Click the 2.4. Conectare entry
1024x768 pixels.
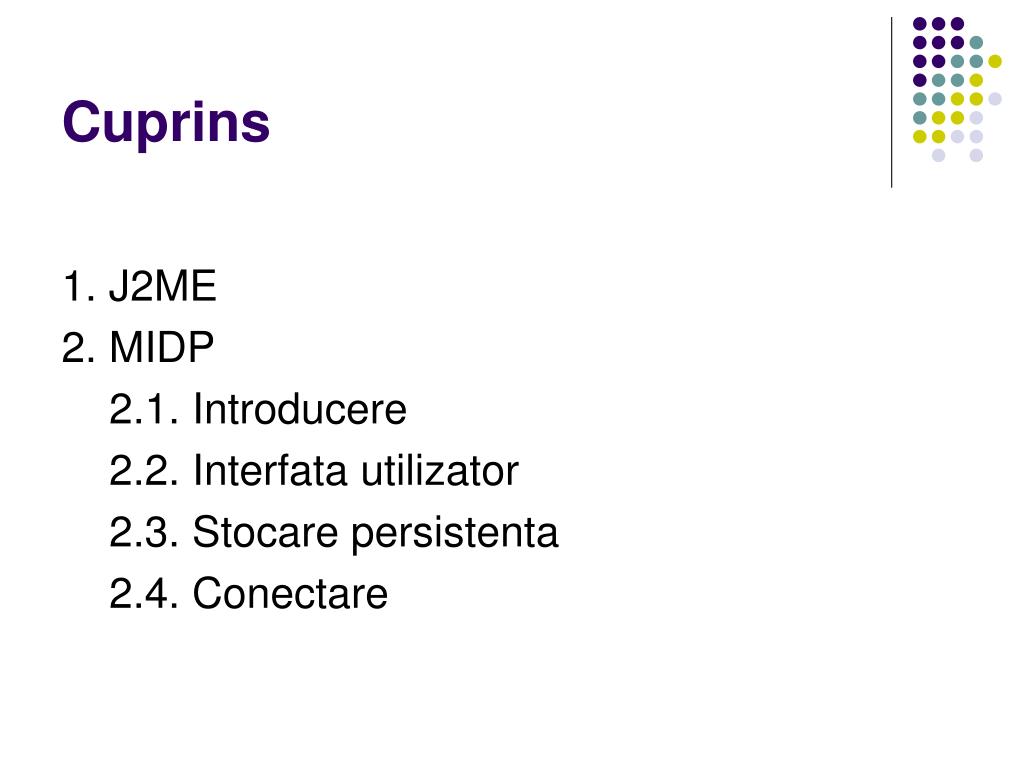(249, 593)
